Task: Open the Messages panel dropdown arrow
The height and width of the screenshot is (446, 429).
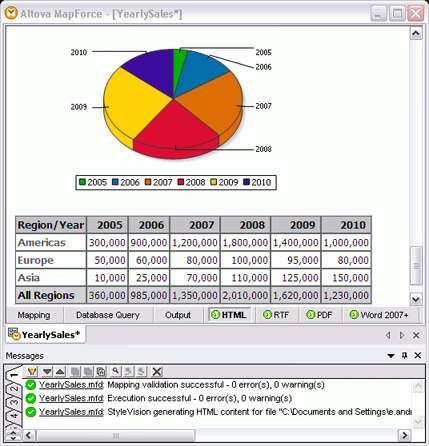Action: (391, 356)
